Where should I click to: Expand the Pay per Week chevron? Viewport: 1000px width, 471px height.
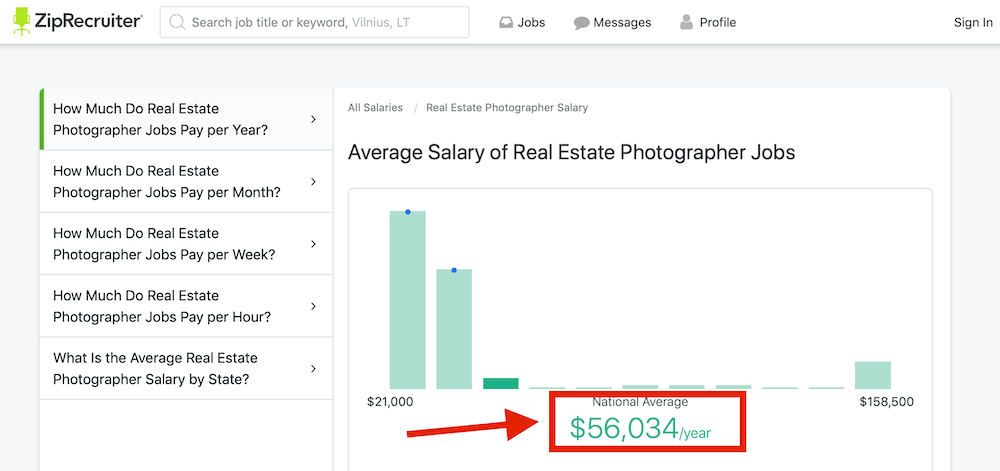point(313,244)
